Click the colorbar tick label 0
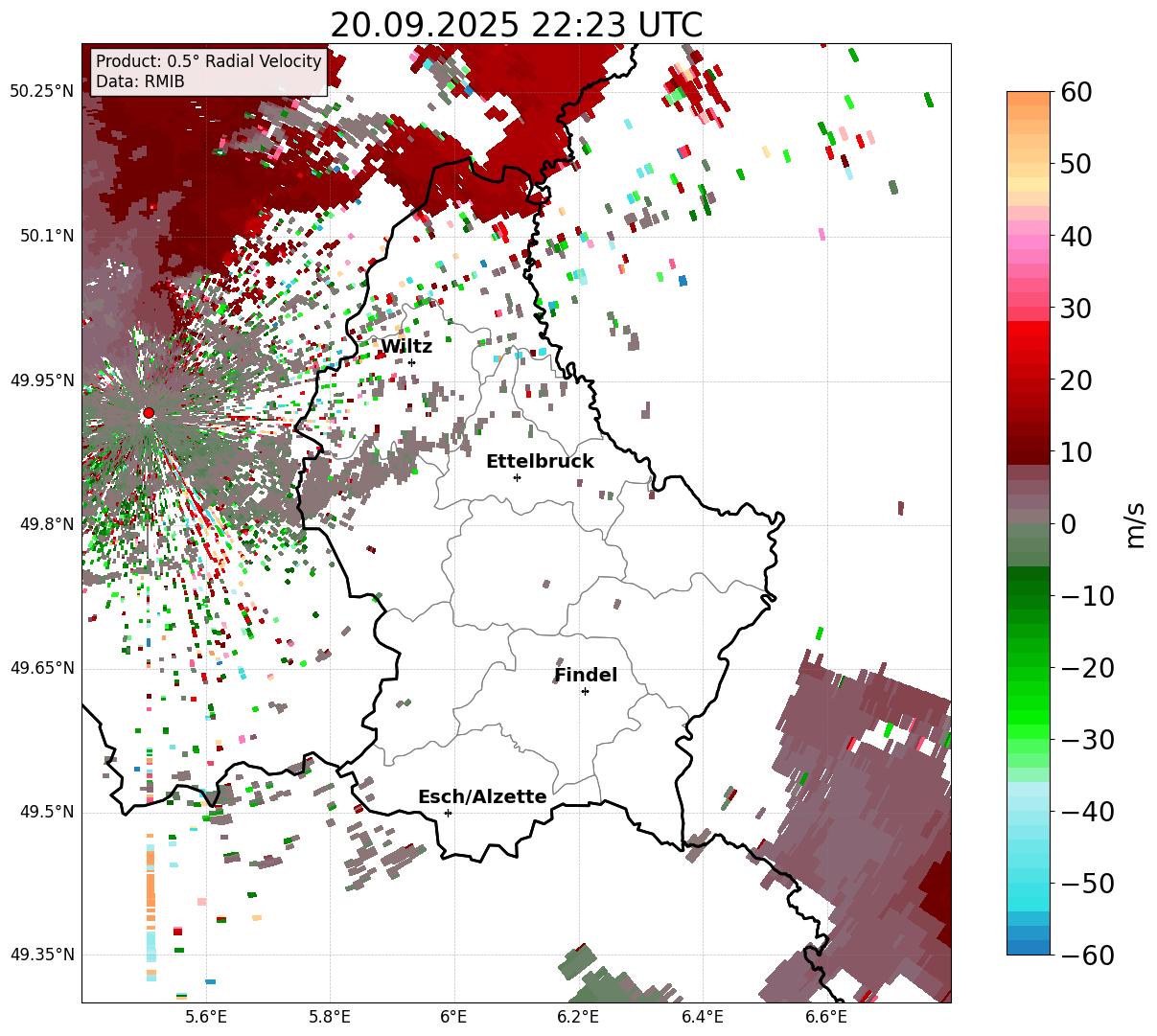The image size is (1157, 1036). pyautogui.click(x=1070, y=524)
